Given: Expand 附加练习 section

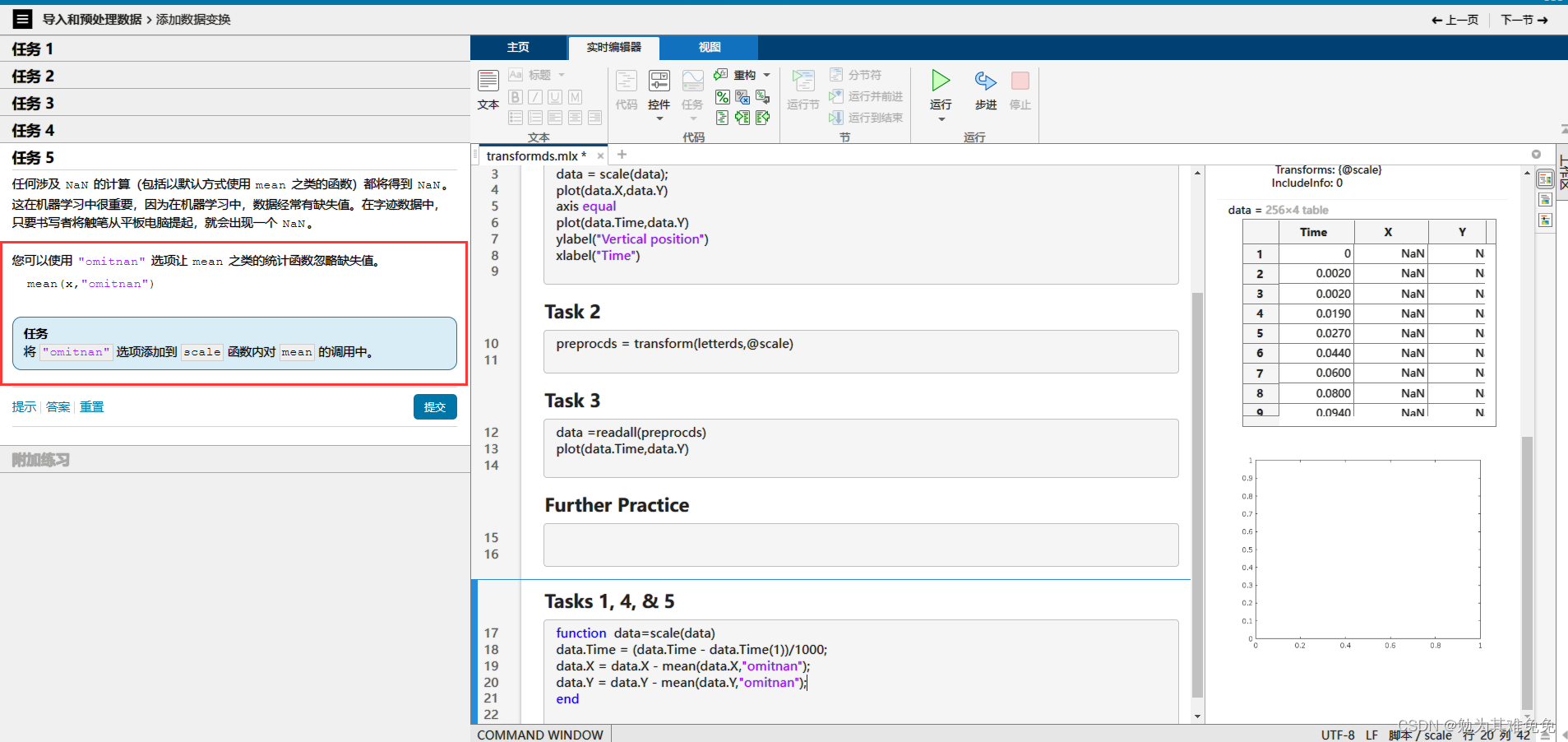Looking at the screenshot, I should pyautogui.click(x=235, y=460).
